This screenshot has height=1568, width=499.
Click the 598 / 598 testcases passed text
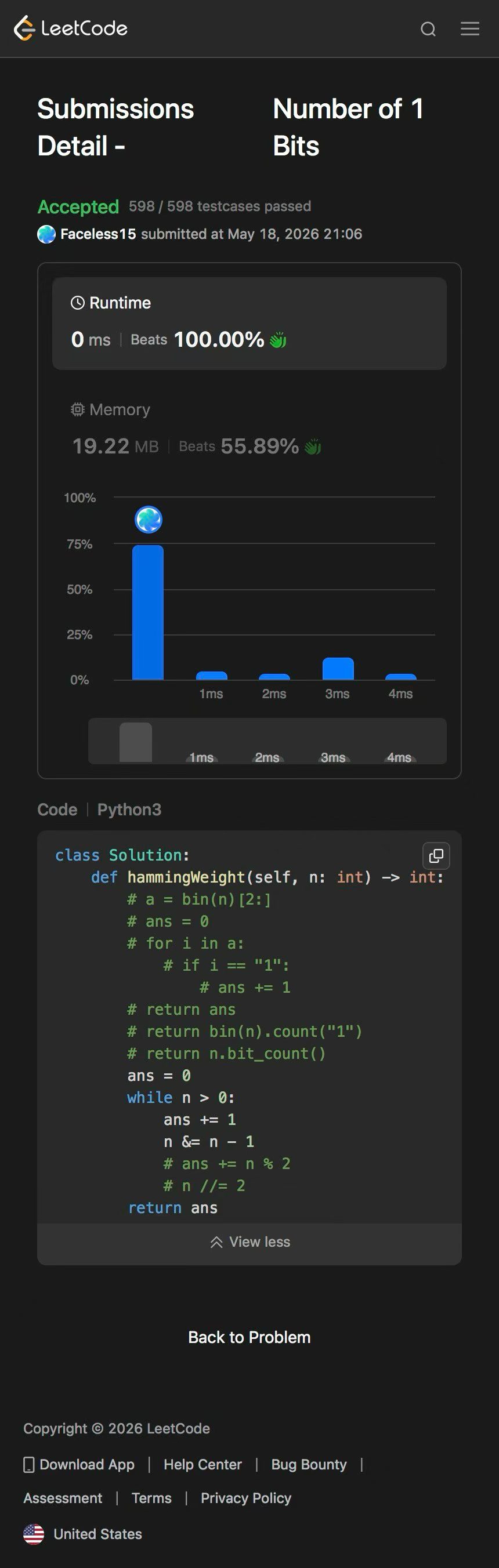point(220,206)
